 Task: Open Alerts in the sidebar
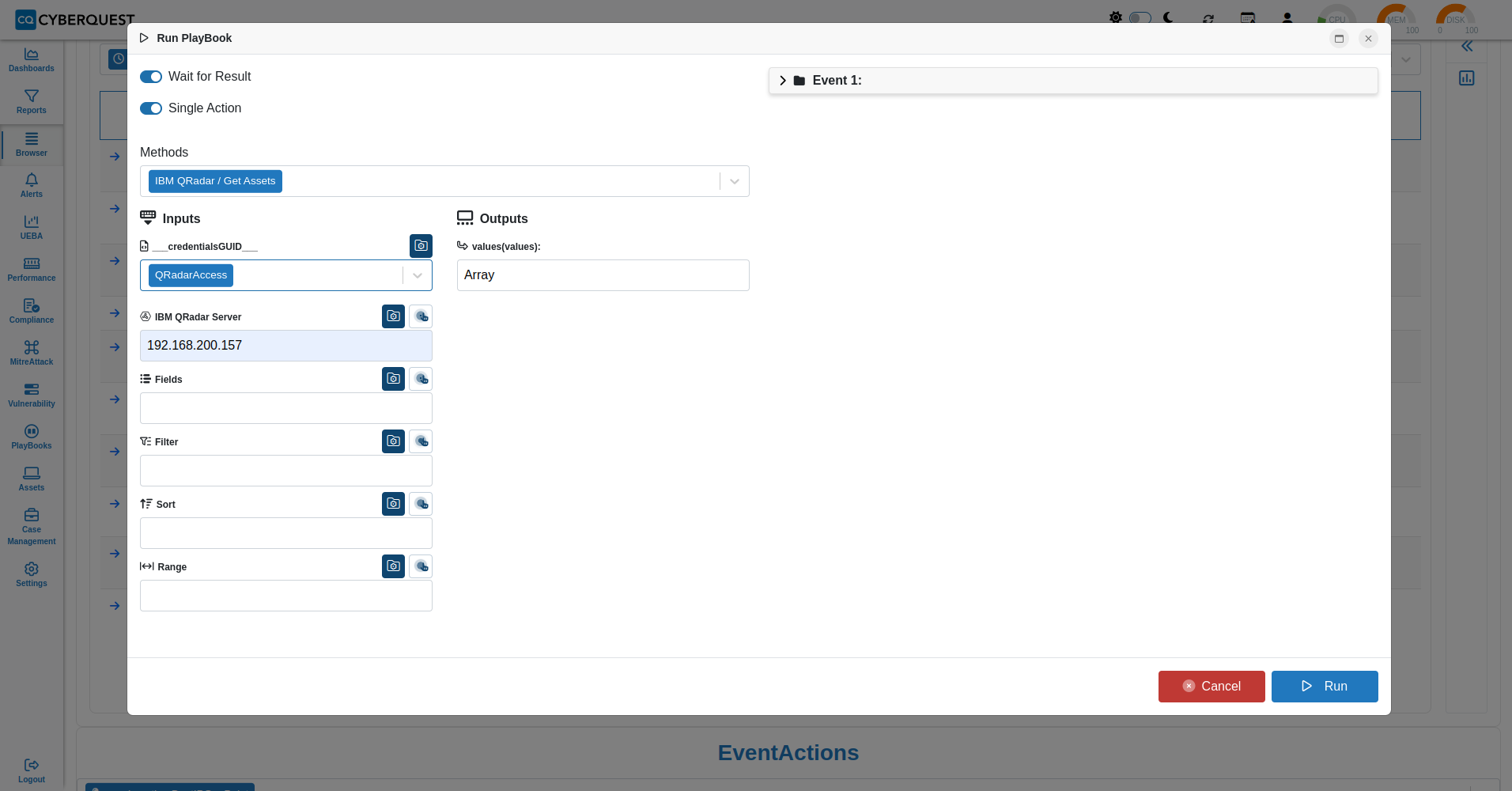(x=32, y=186)
